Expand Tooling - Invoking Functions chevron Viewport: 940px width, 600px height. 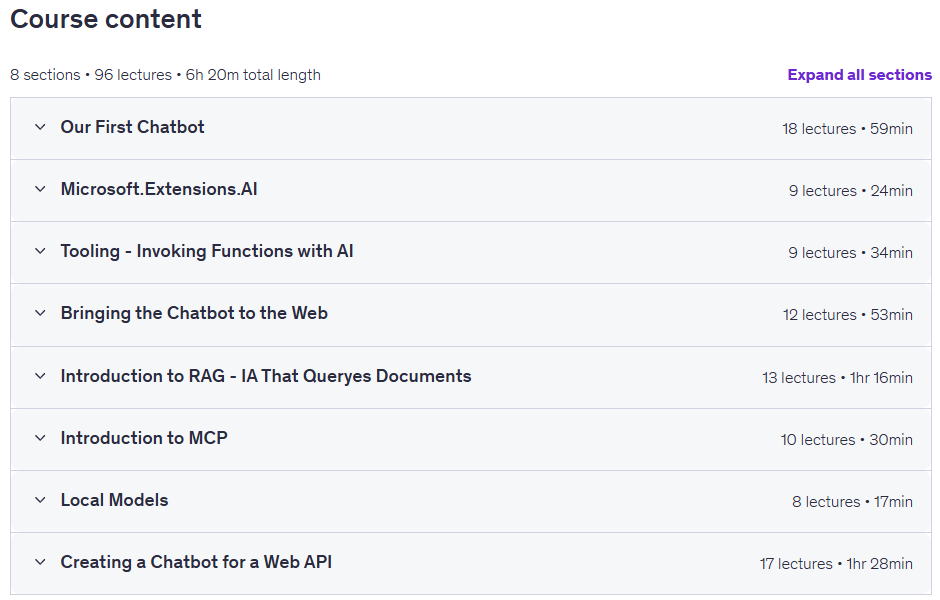pyautogui.click(x=40, y=251)
